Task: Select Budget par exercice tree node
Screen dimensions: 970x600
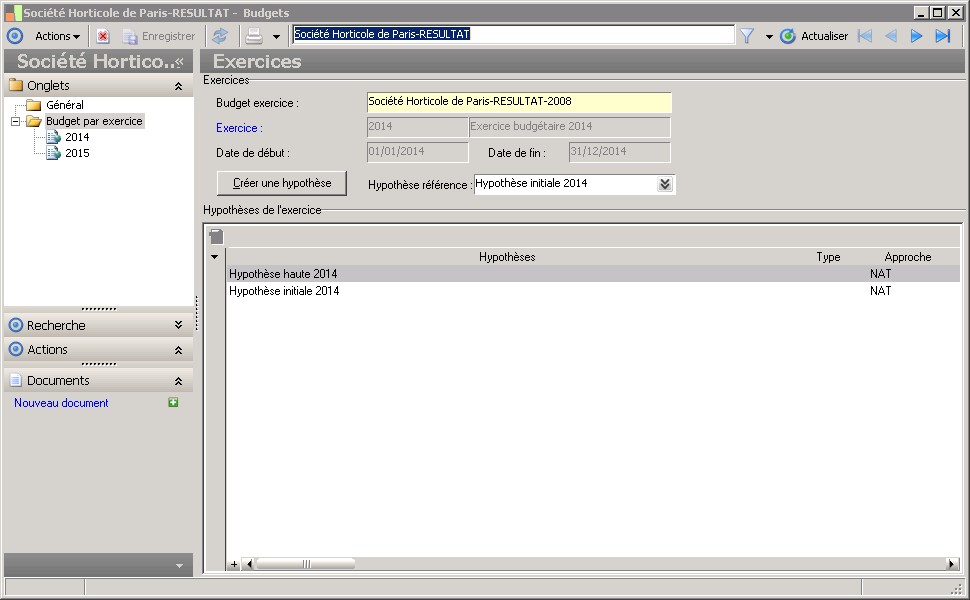Action: pos(94,121)
